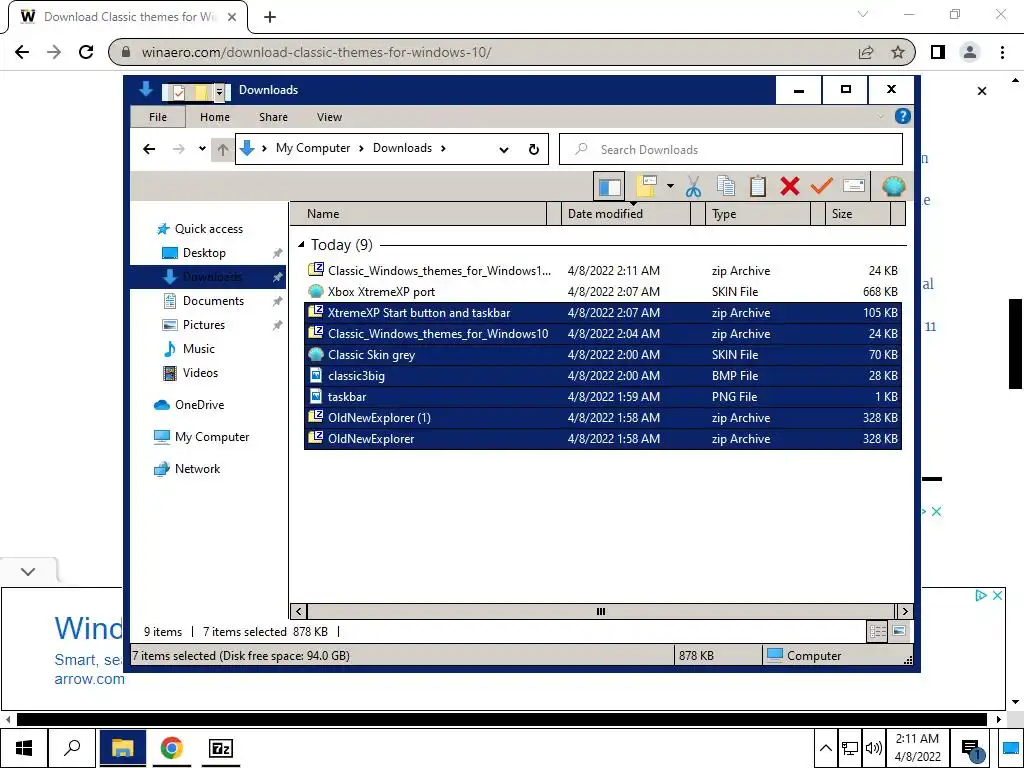
Task: Open the Chrome three-dot menu
Action: coord(1002,52)
